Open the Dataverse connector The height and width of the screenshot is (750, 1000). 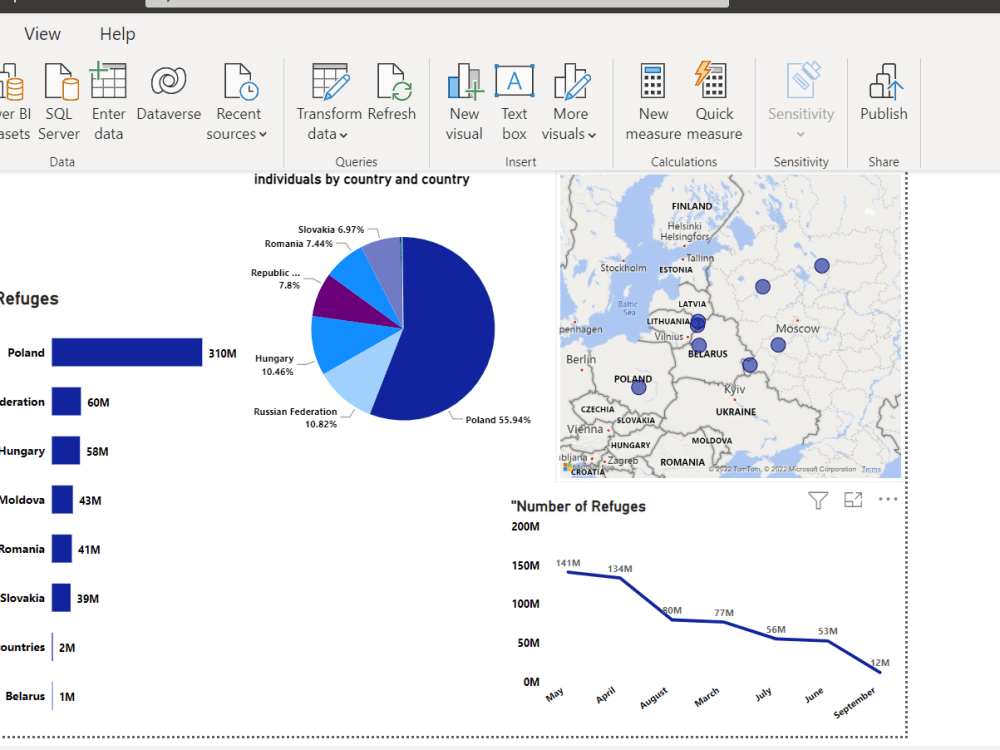[x=168, y=92]
